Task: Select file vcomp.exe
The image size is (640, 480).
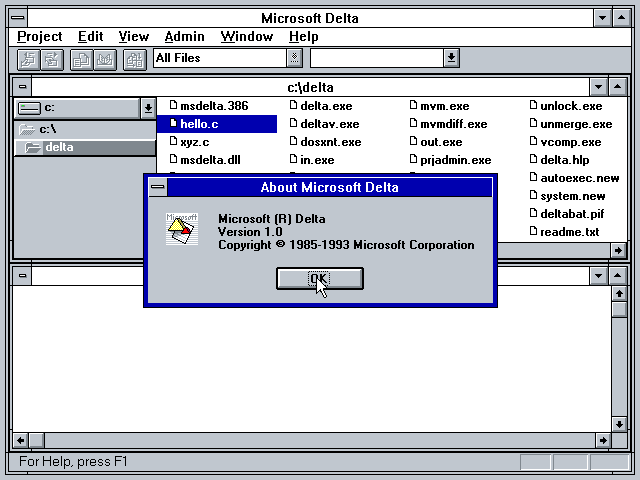Action: 571,142
